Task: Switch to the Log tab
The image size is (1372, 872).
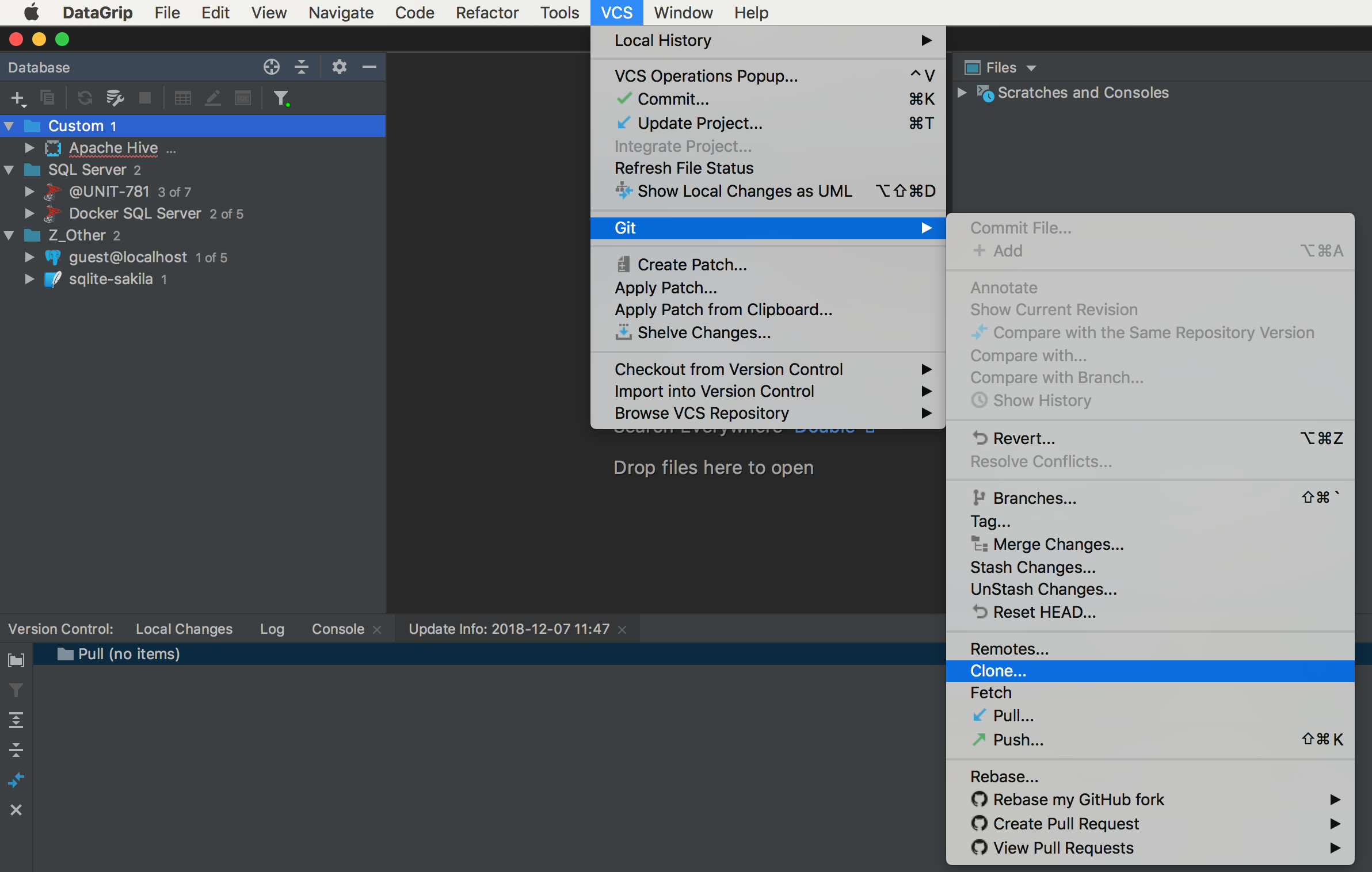Action: tap(272, 629)
